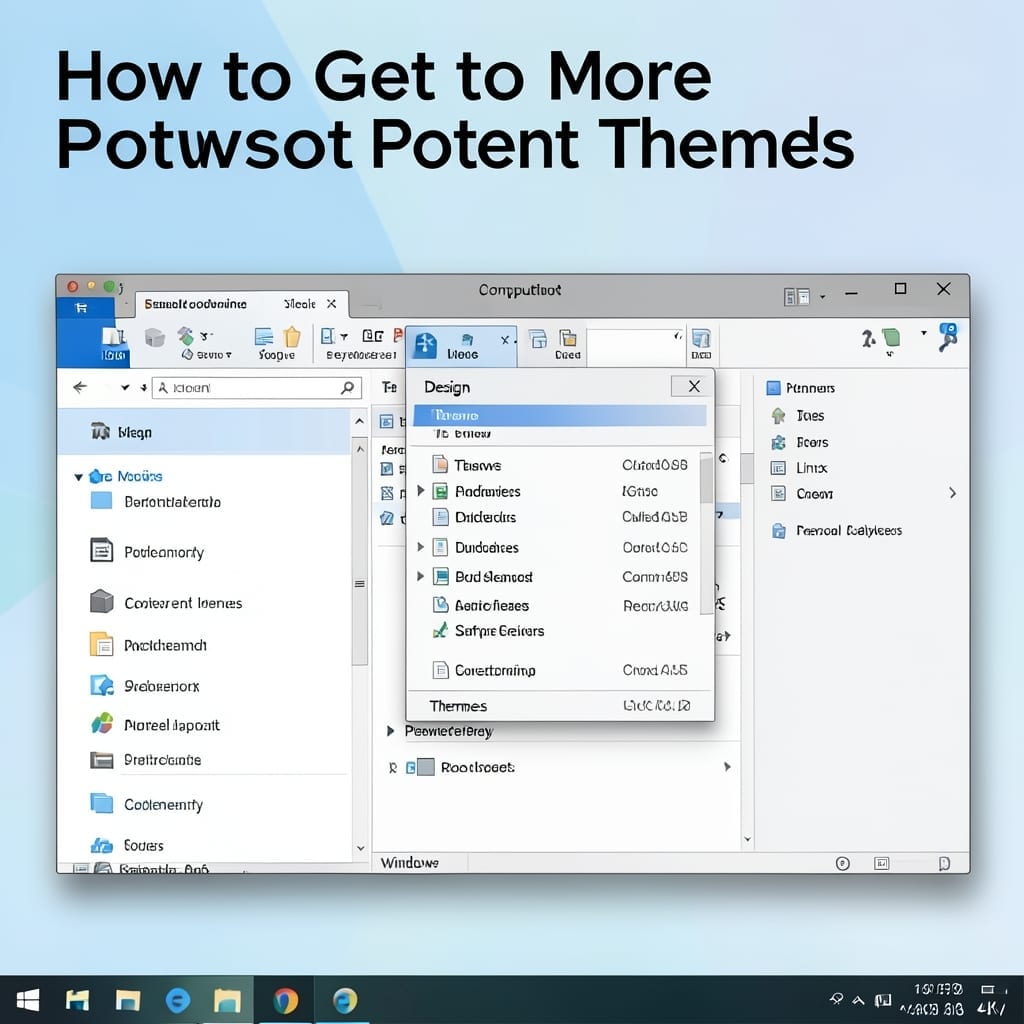
Task: Click the layout icon in title bar
Action: (796, 297)
